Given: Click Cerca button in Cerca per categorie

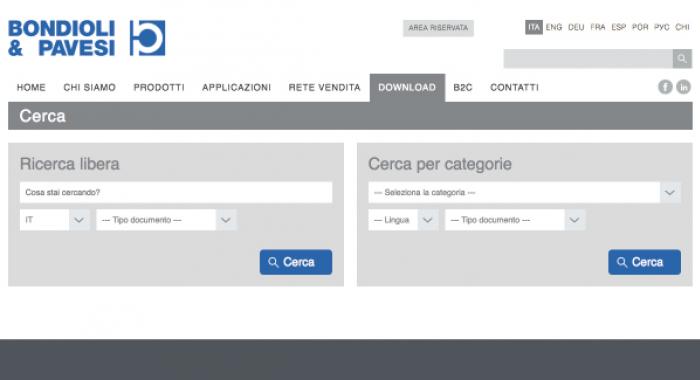Looking at the screenshot, I should [645, 262].
